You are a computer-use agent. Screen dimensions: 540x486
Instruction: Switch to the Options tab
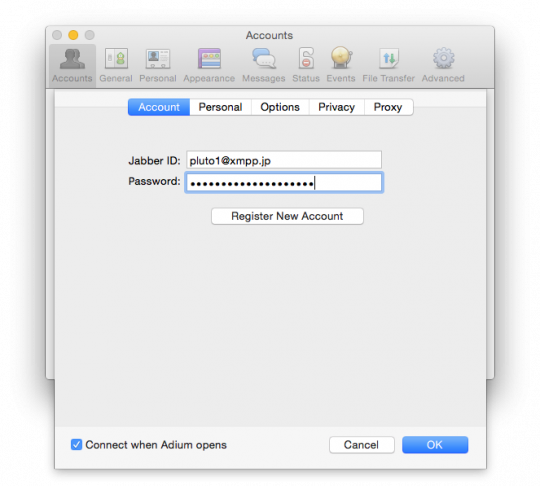(x=280, y=107)
